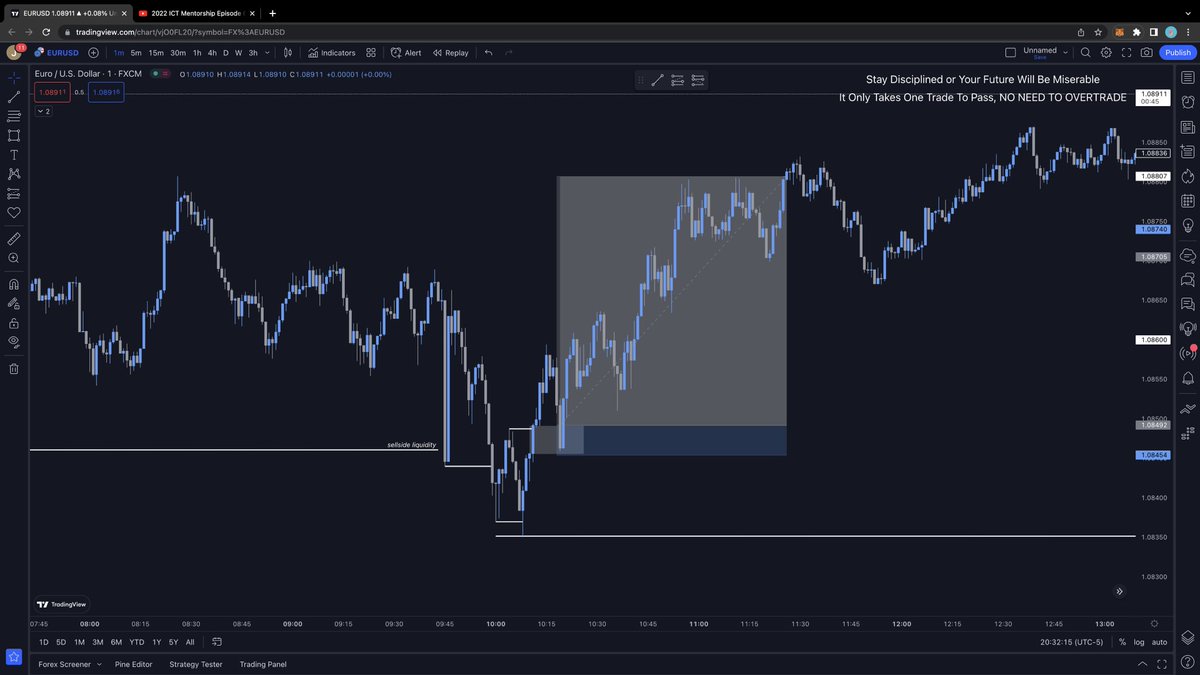
Task: Select chart layout setup square icon
Action: tap(1010, 53)
